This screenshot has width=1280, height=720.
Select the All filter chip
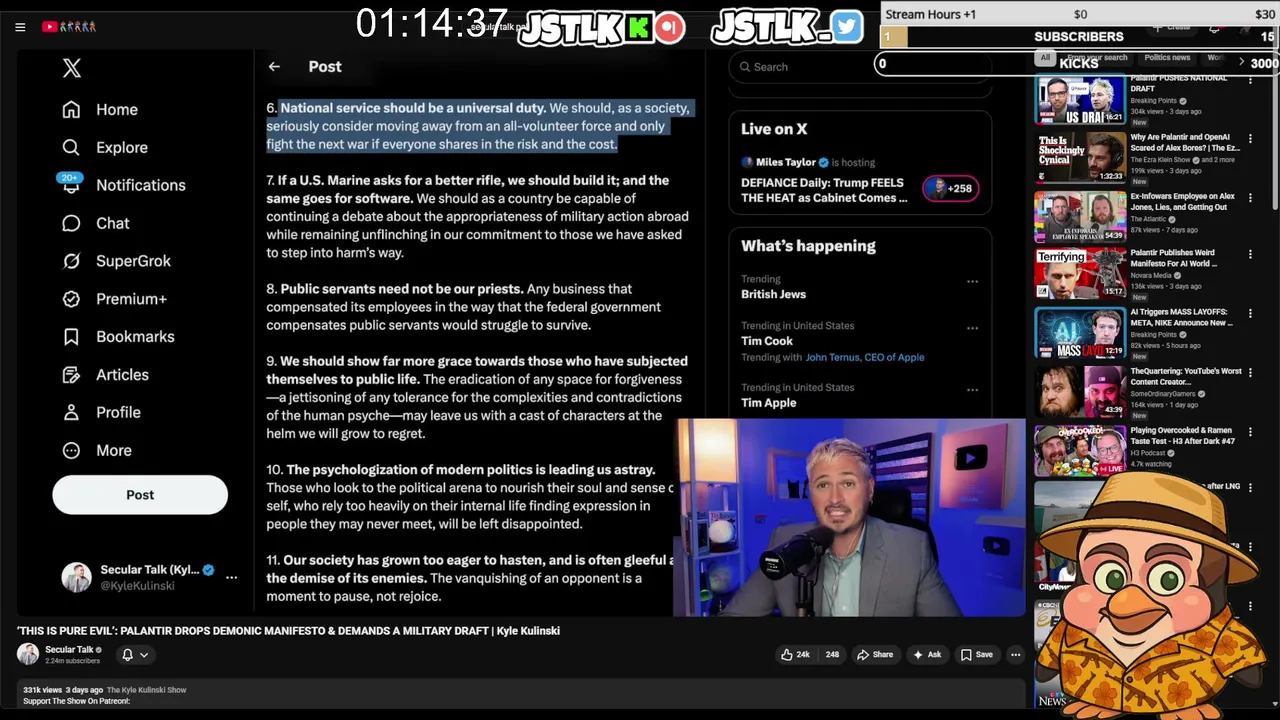click(1045, 58)
